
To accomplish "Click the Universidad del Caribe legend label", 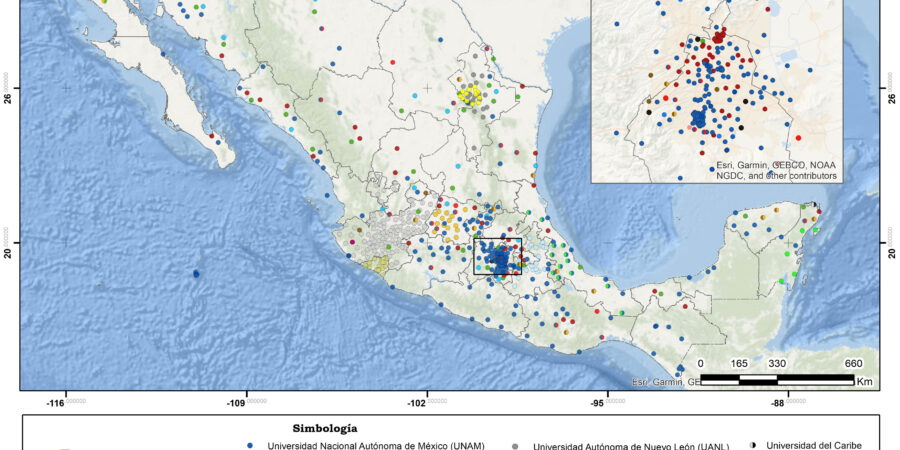I will pos(813,444).
